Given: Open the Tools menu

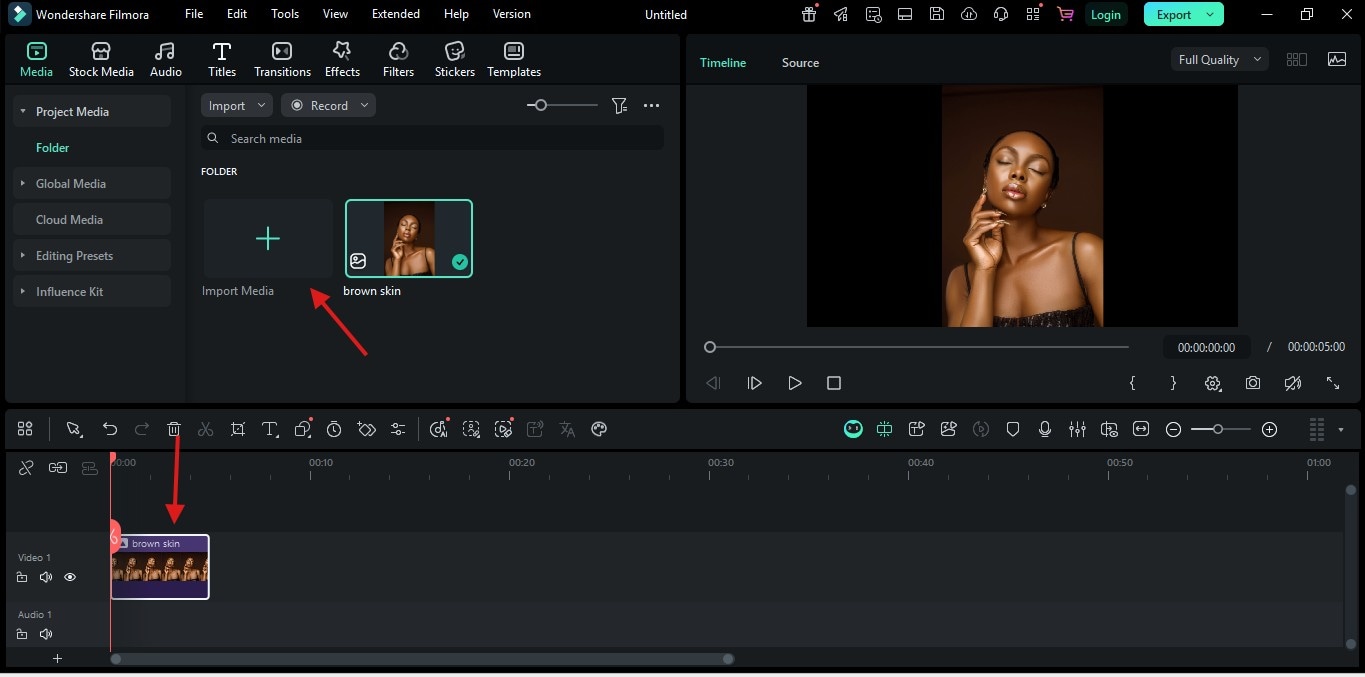Looking at the screenshot, I should coord(284,13).
